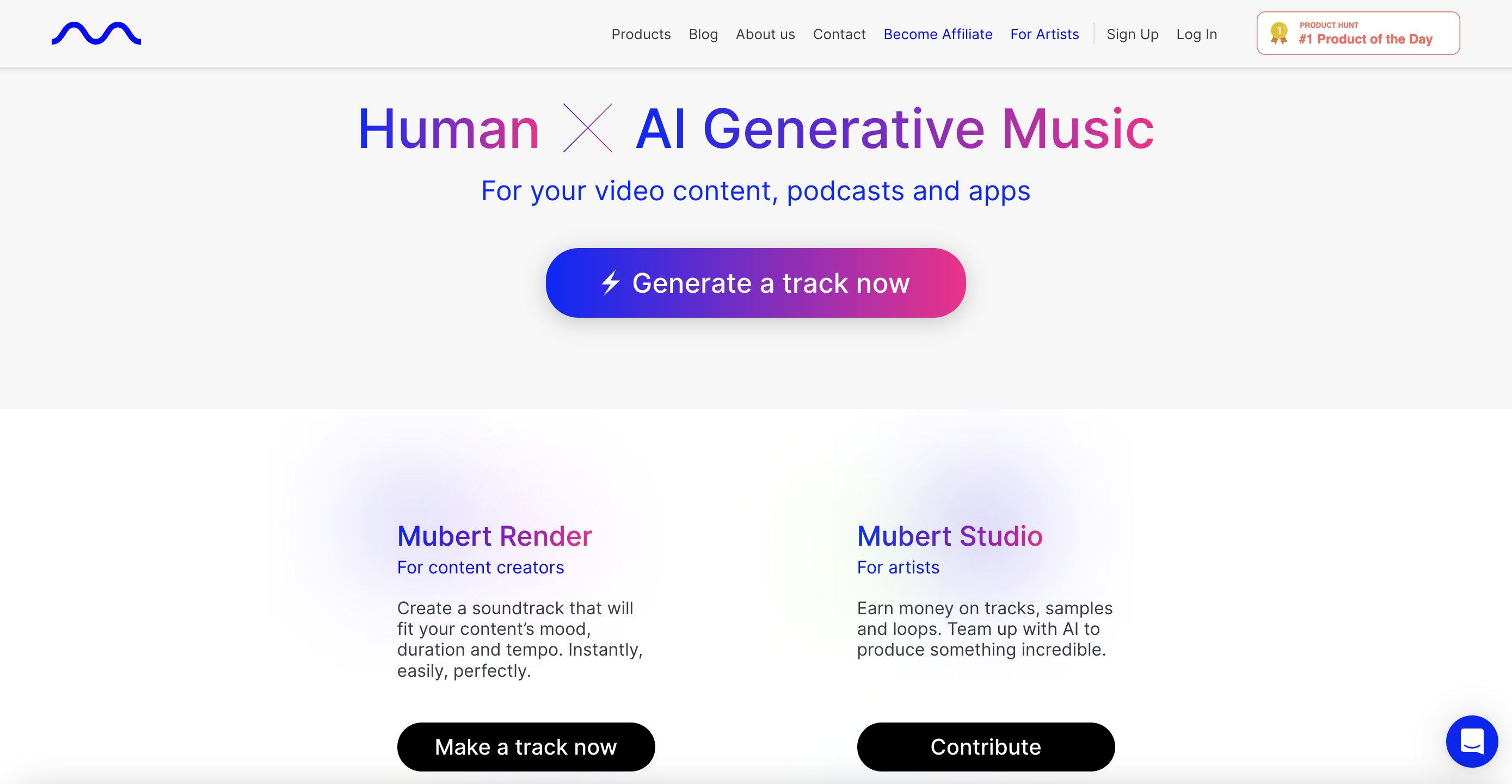Screen dimensions: 1512x784
Task: Click the Generate a track now button
Action: [x=756, y=282]
